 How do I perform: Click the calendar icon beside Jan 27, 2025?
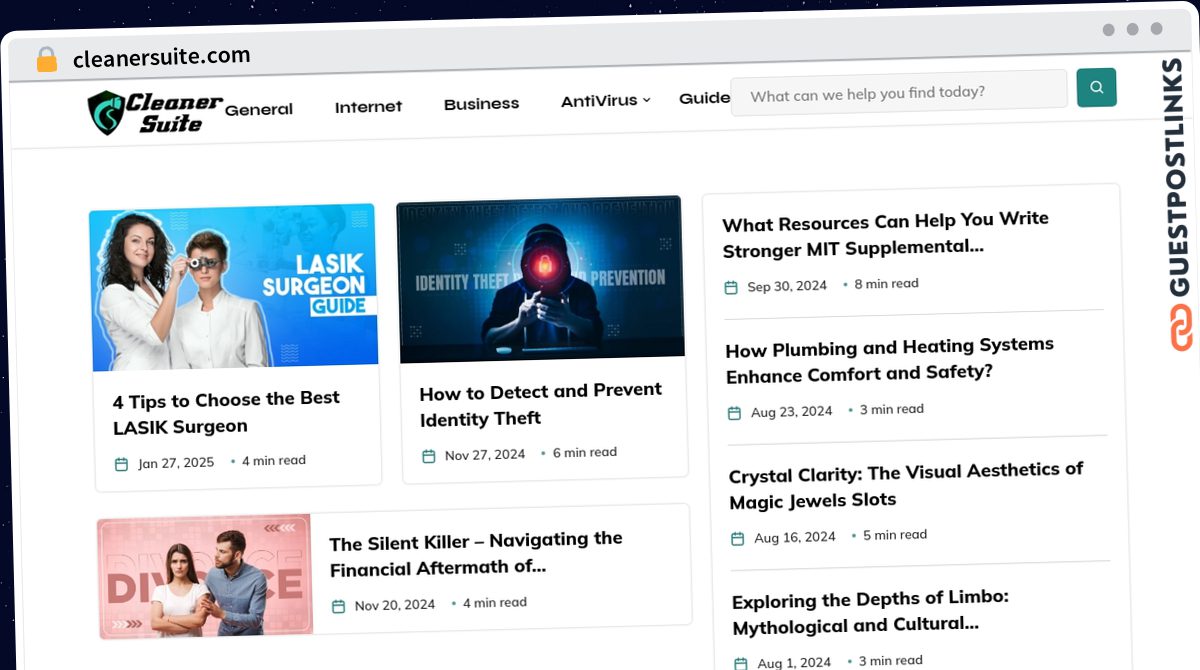122,464
